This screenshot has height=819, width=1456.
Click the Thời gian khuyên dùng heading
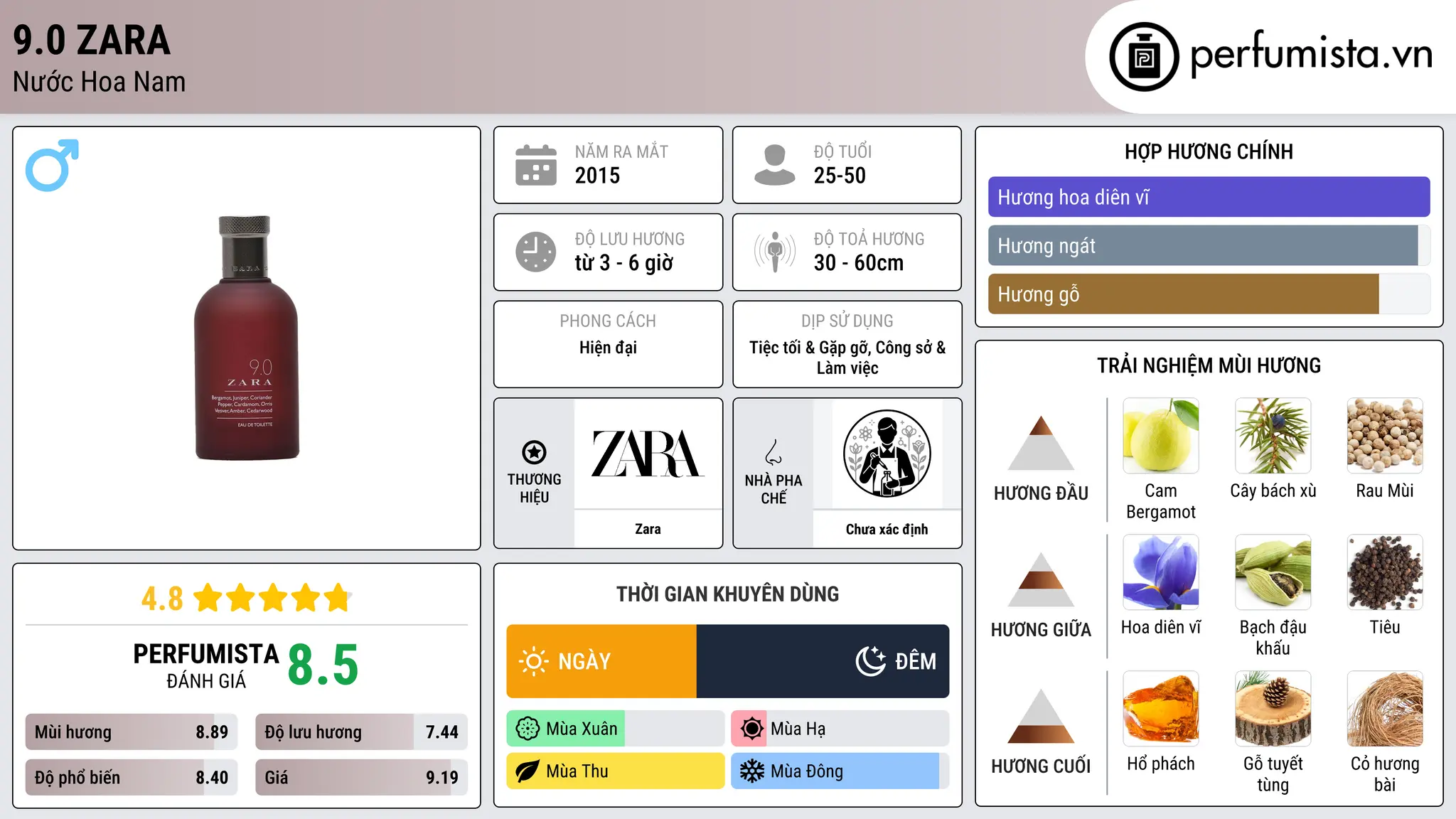[x=728, y=594]
